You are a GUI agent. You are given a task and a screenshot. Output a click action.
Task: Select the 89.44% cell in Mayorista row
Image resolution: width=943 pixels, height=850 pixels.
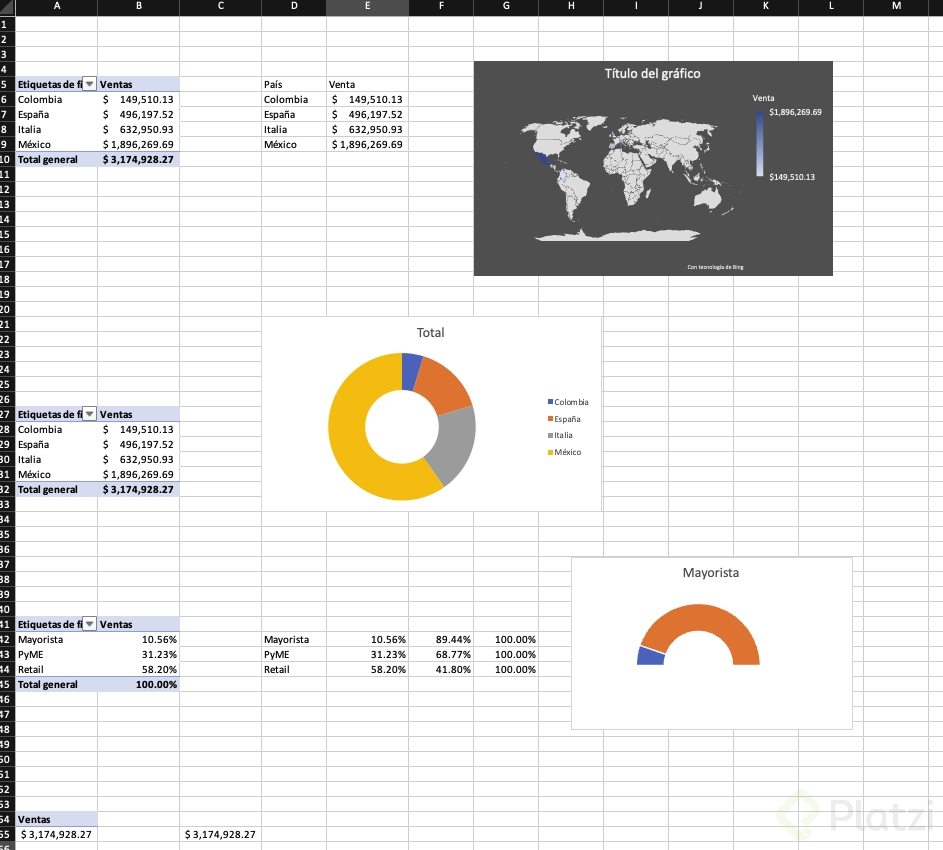(x=441, y=639)
